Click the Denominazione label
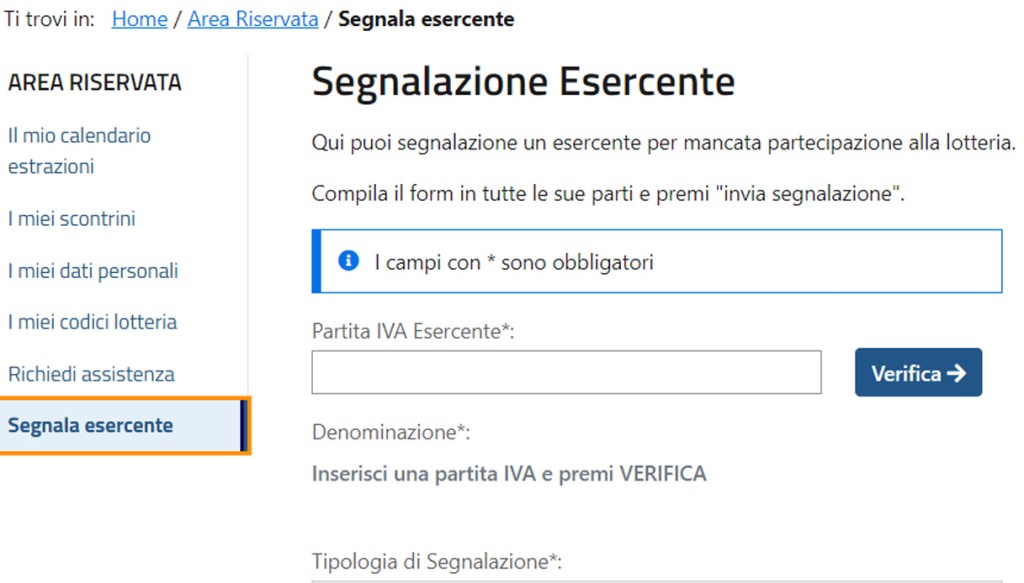The height and width of the screenshot is (583, 1024). (391, 433)
